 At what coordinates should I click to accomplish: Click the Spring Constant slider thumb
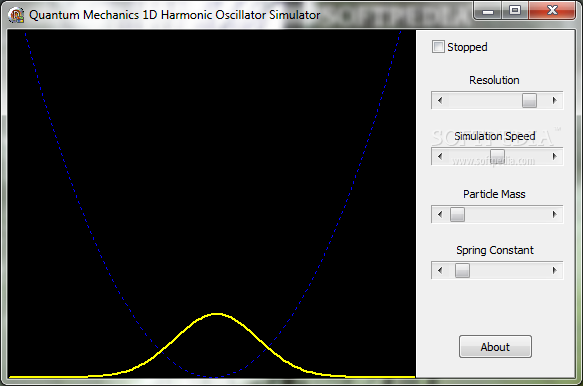(462, 270)
